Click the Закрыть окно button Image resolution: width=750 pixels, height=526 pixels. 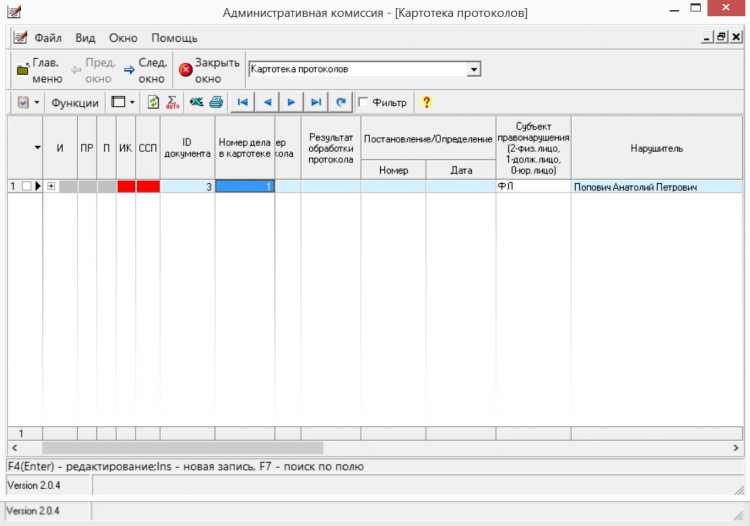pyautogui.click(x=209, y=70)
